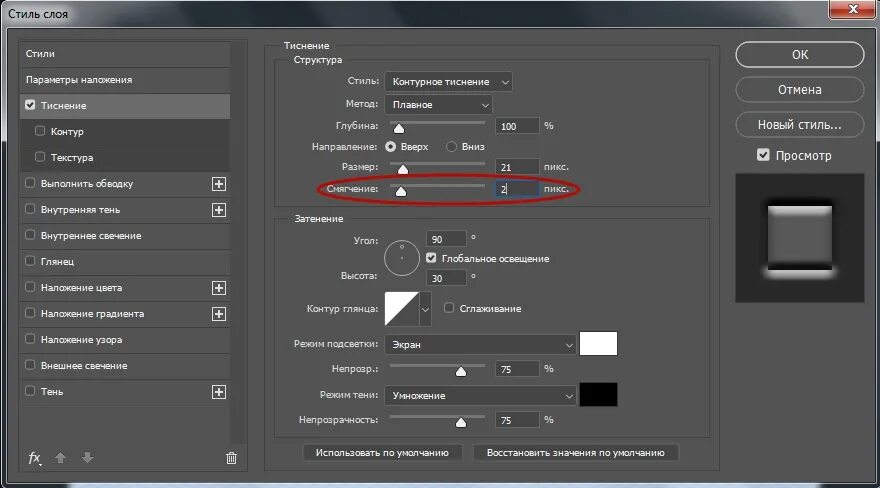Image resolution: width=880 pixels, height=488 pixels.
Task: Click the Непрозр. highlight opacity slider
Action: [x=461, y=371]
